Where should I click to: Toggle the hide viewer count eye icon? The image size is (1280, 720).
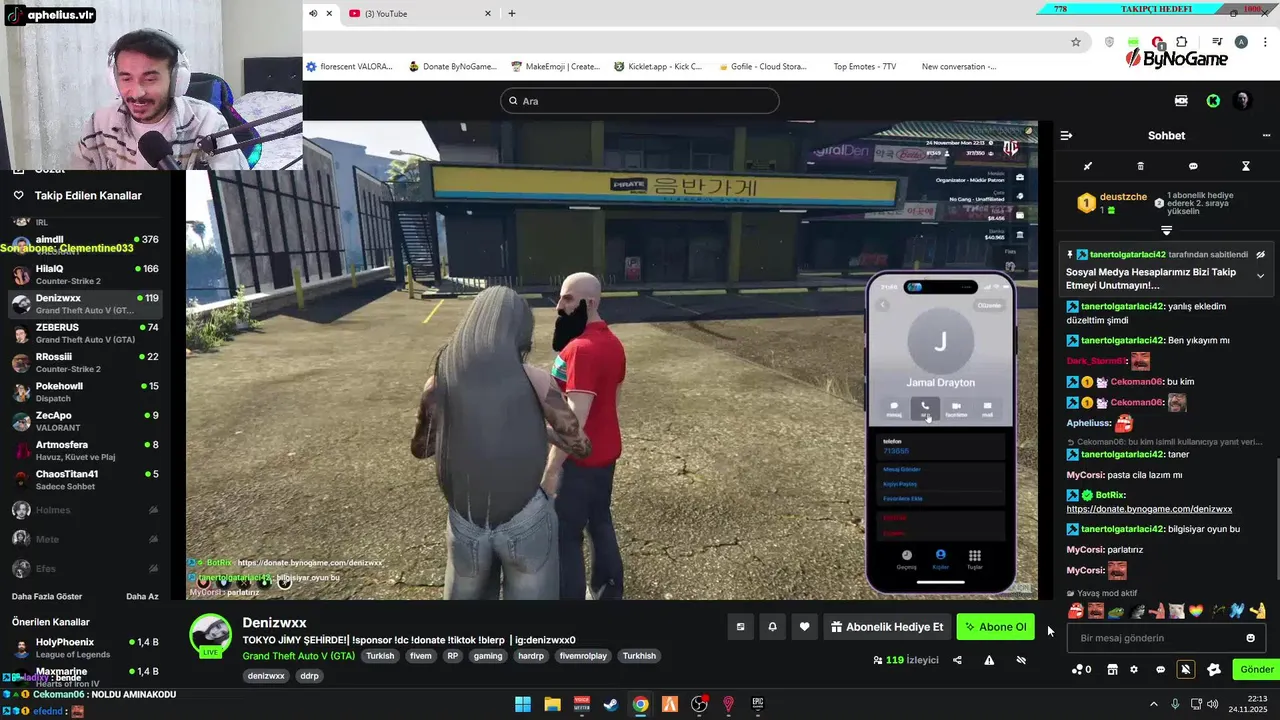(1021, 660)
